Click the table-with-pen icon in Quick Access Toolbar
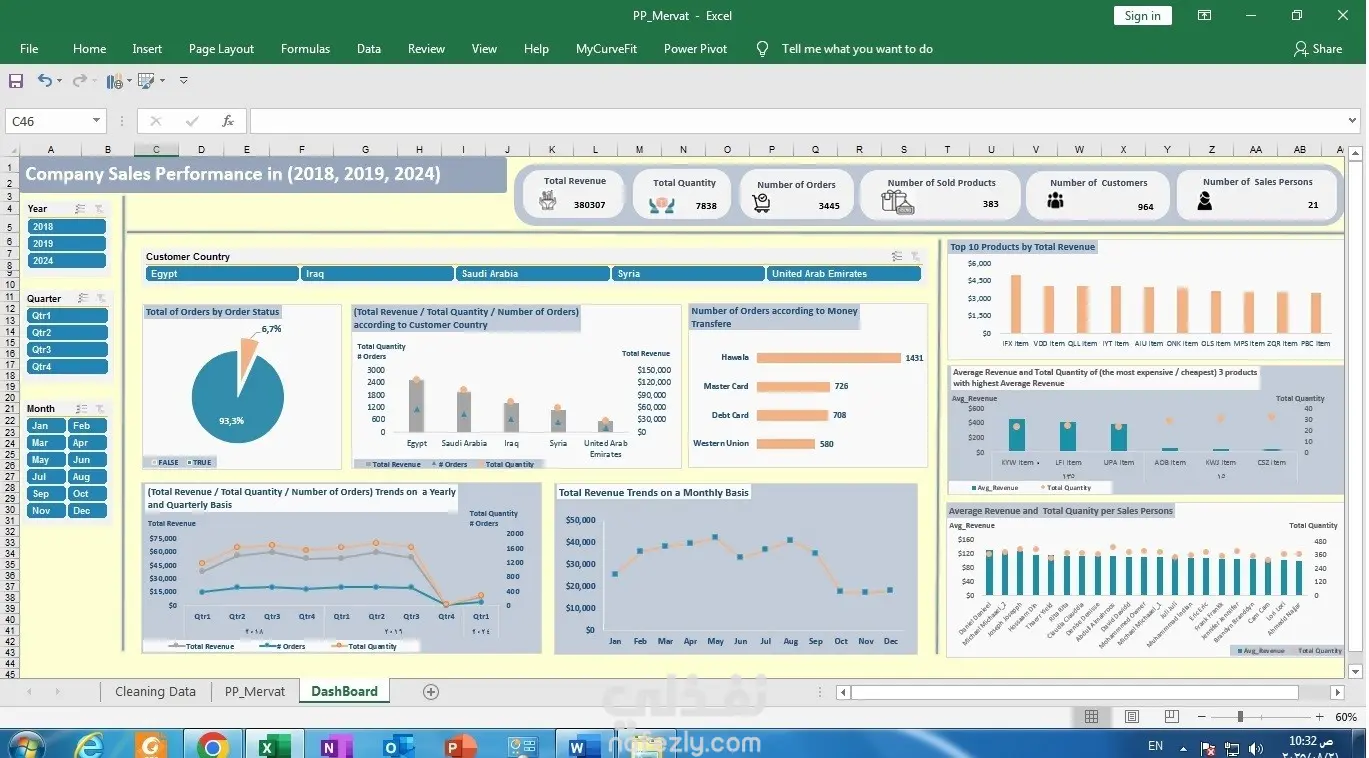 [x=146, y=81]
